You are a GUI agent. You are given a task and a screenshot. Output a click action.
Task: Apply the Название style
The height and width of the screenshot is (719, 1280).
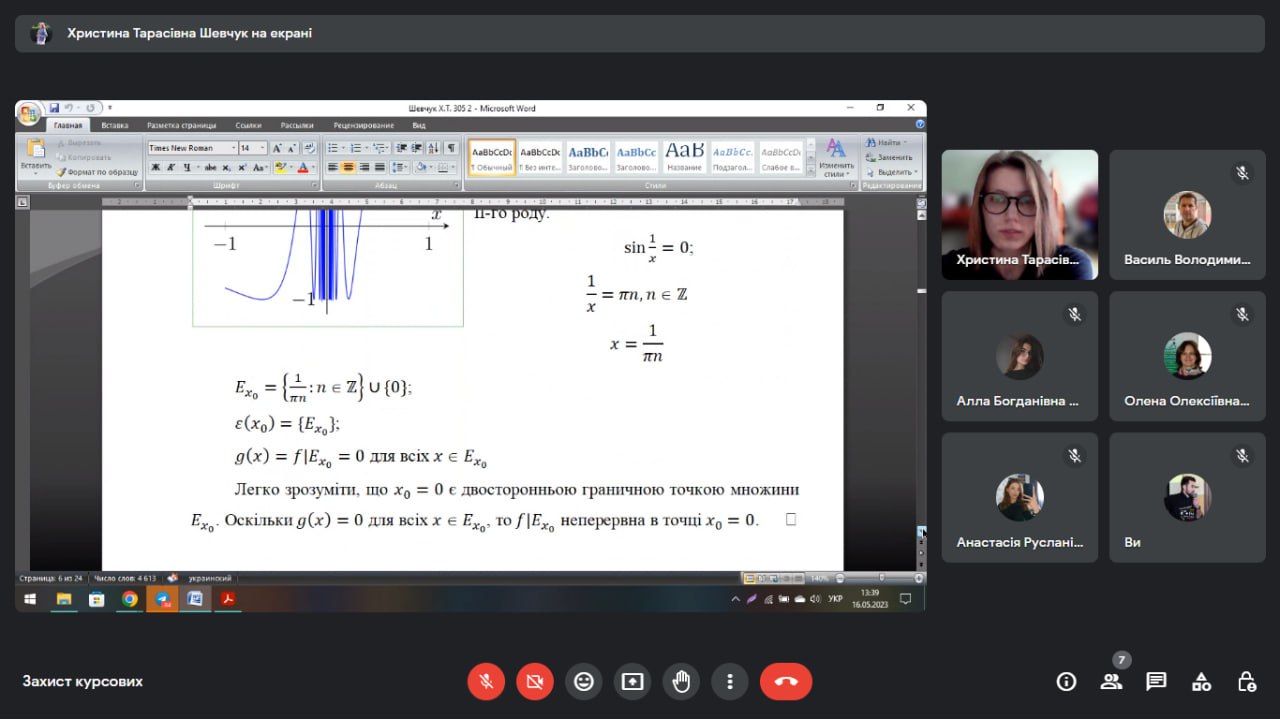pos(685,157)
